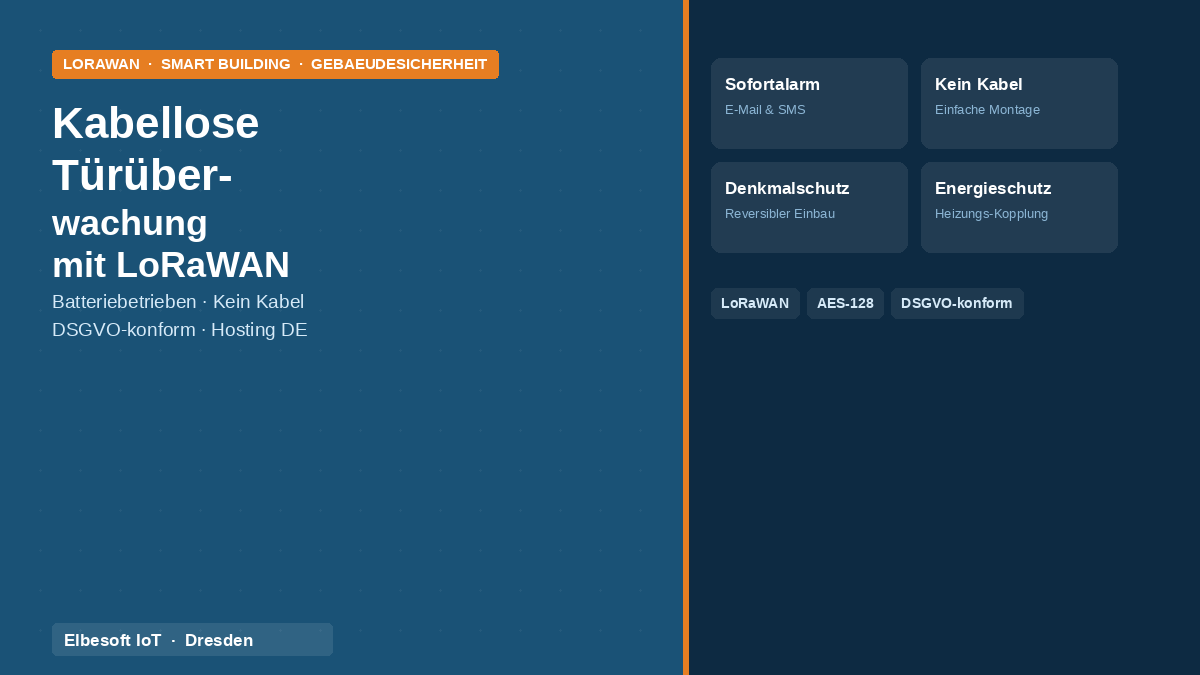Select the AES-128 badge
The width and height of the screenshot is (1200, 675).
pos(845,303)
